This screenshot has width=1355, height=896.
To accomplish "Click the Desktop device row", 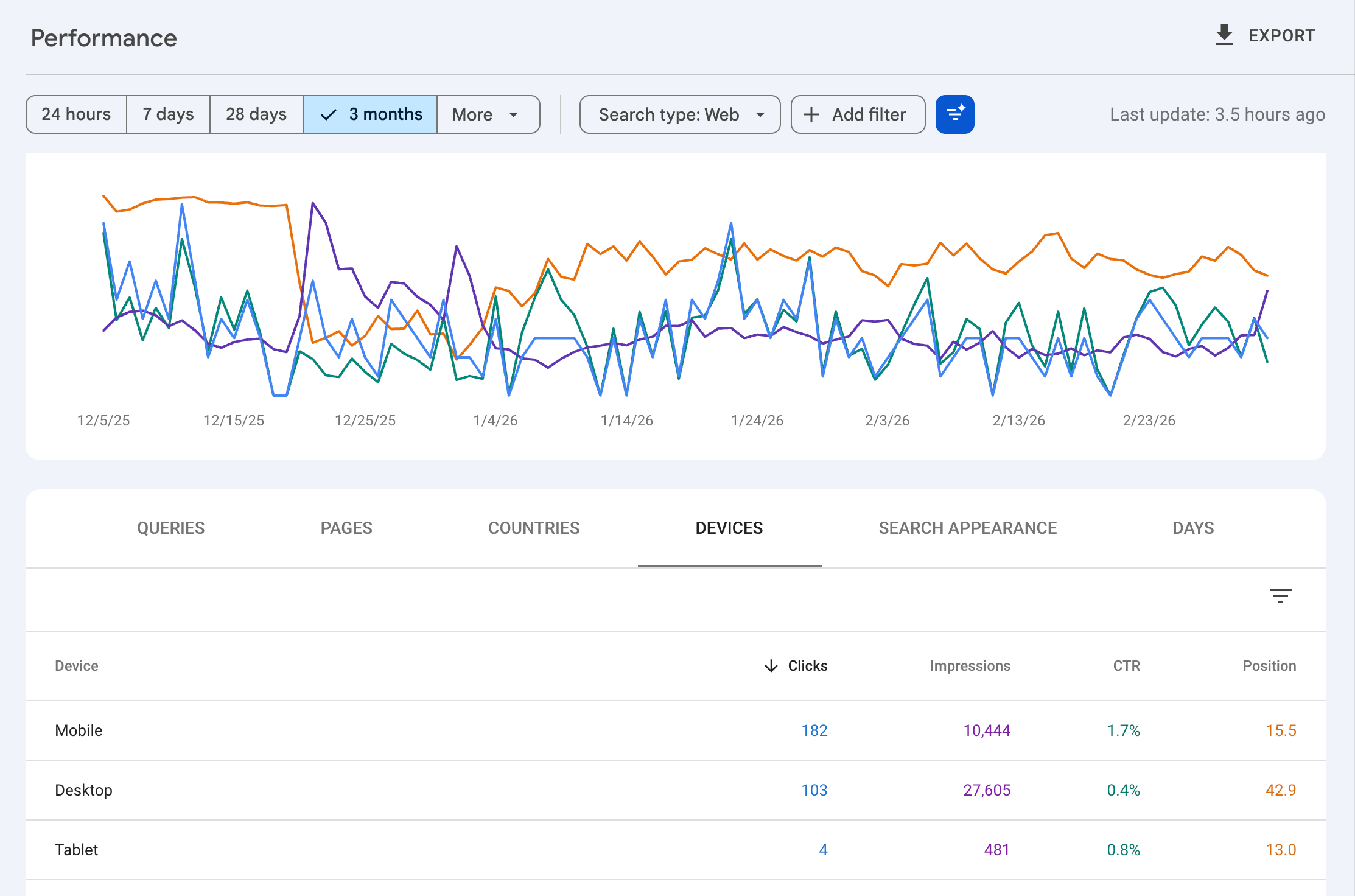I will (x=676, y=790).
